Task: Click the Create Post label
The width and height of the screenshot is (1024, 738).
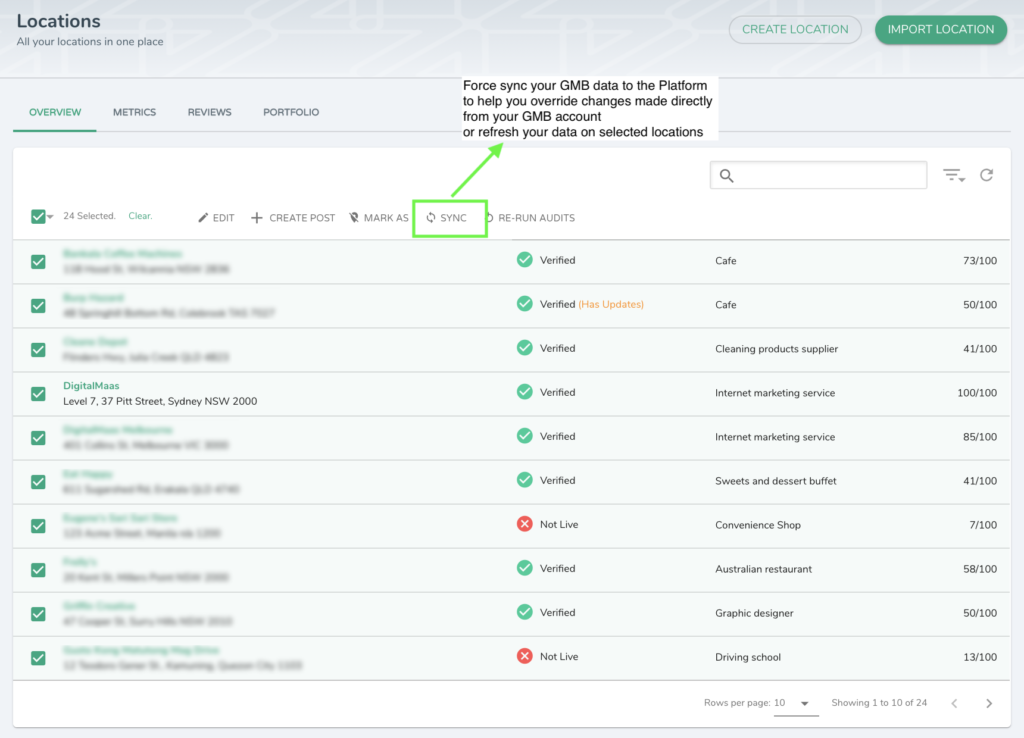Action: pos(302,218)
